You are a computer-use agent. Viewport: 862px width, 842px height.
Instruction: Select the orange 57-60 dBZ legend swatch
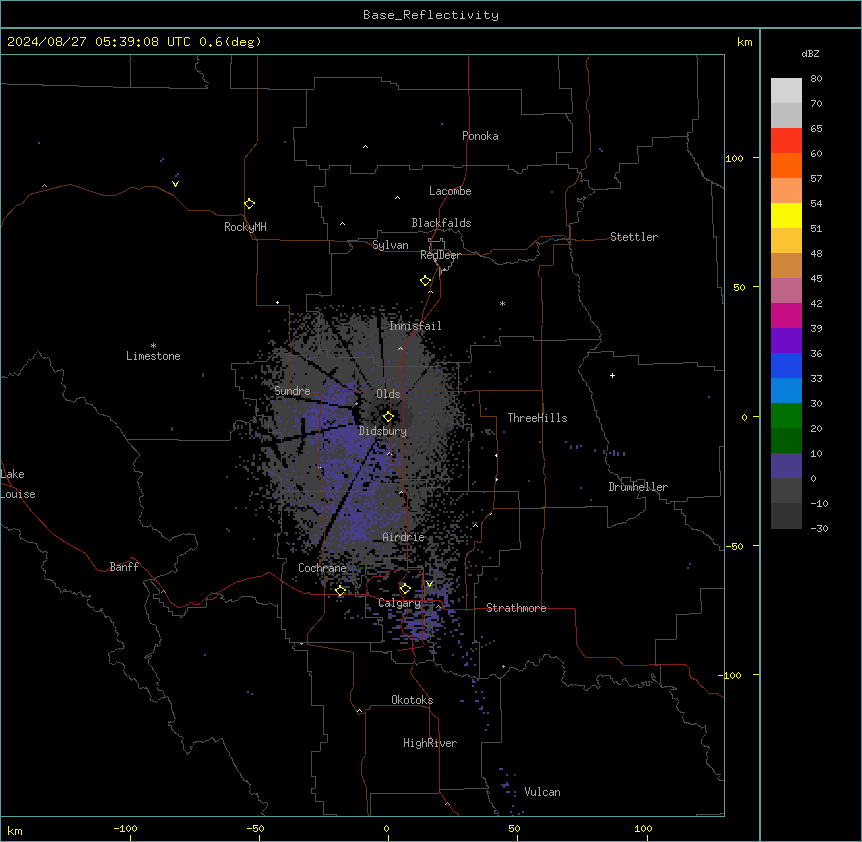tap(786, 165)
